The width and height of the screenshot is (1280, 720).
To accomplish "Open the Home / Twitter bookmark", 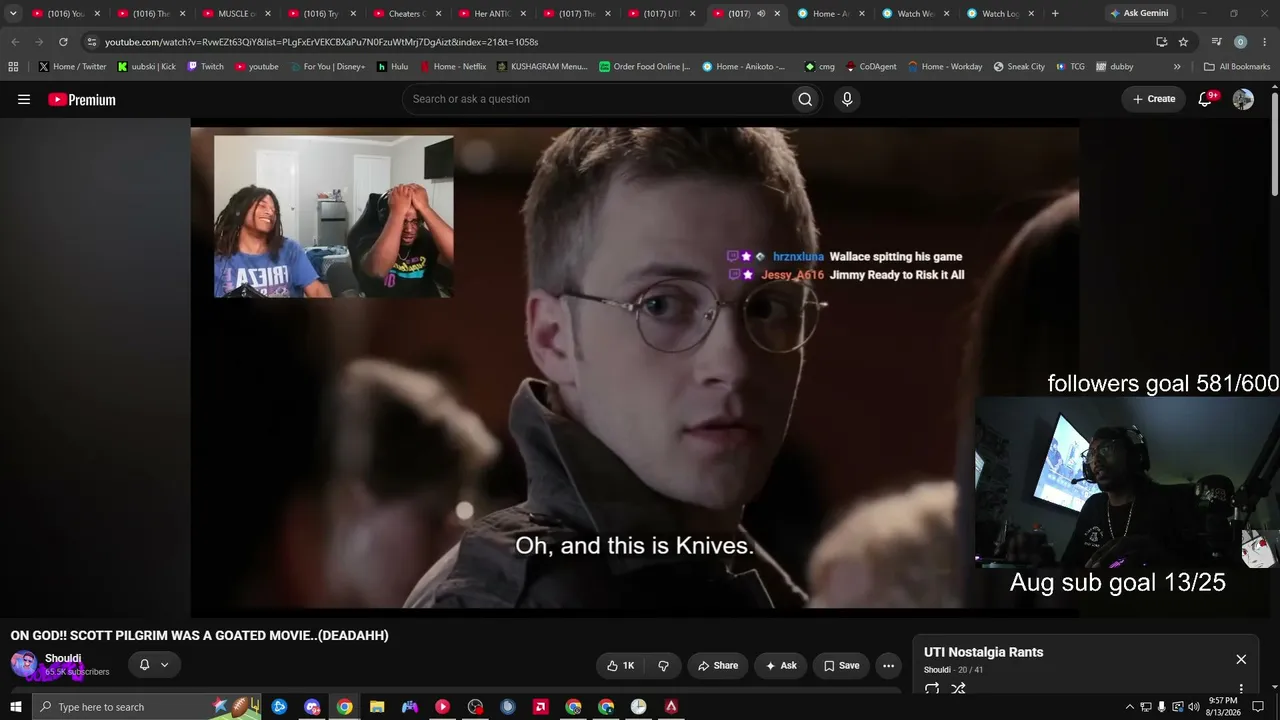I will click(x=72, y=67).
